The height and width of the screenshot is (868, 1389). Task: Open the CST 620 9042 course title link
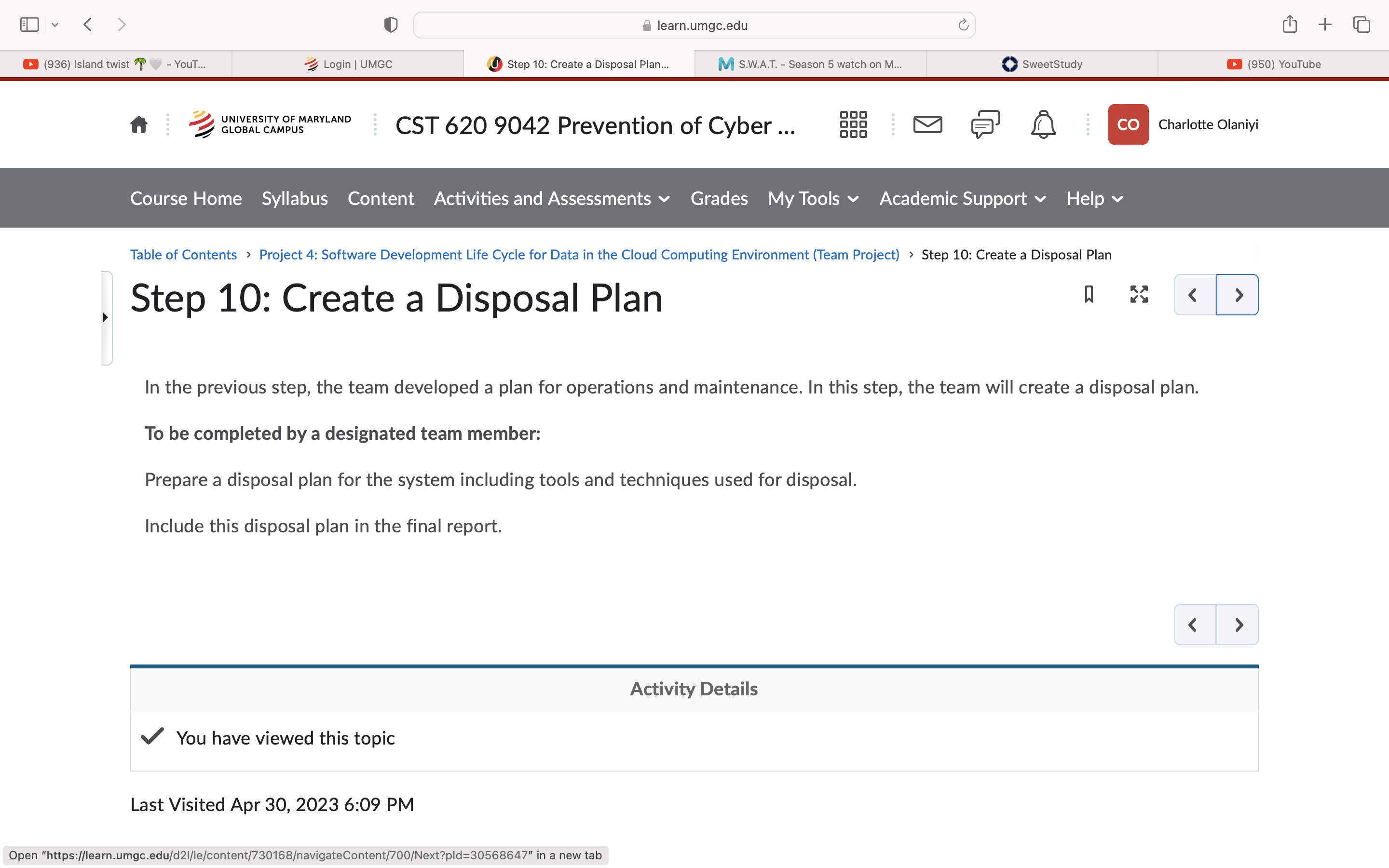coord(595,126)
